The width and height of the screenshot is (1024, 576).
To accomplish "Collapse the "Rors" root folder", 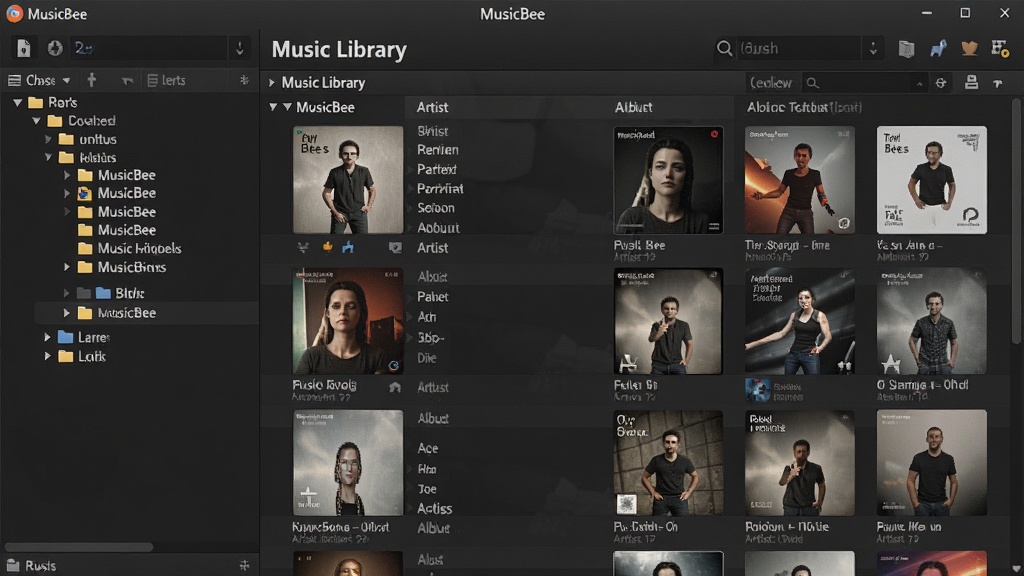I will pos(18,103).
